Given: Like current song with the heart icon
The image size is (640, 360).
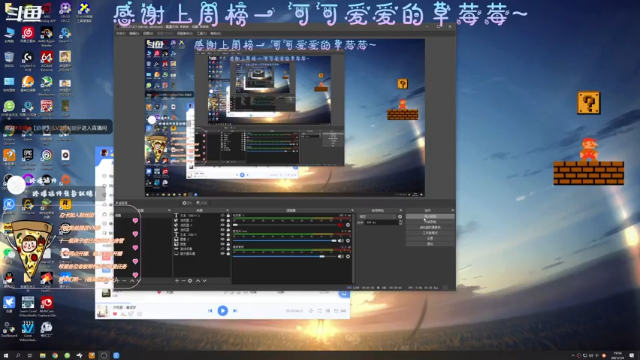Looking at the screenshot, I should point(115,314).
